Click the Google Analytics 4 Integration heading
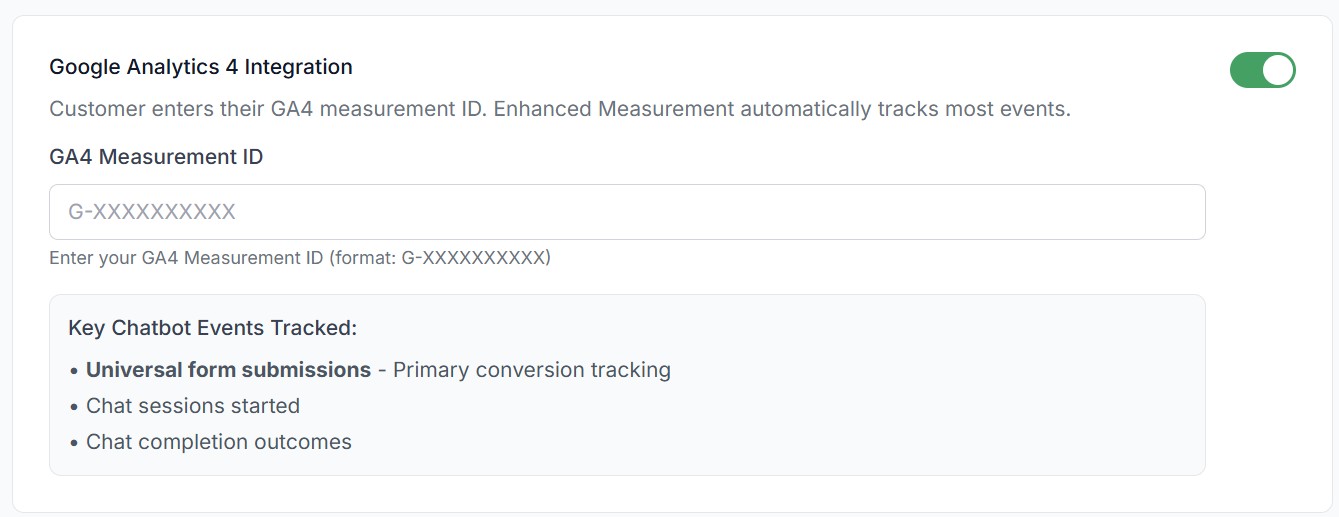This screenshot has width=1339, height=517. 201,67
